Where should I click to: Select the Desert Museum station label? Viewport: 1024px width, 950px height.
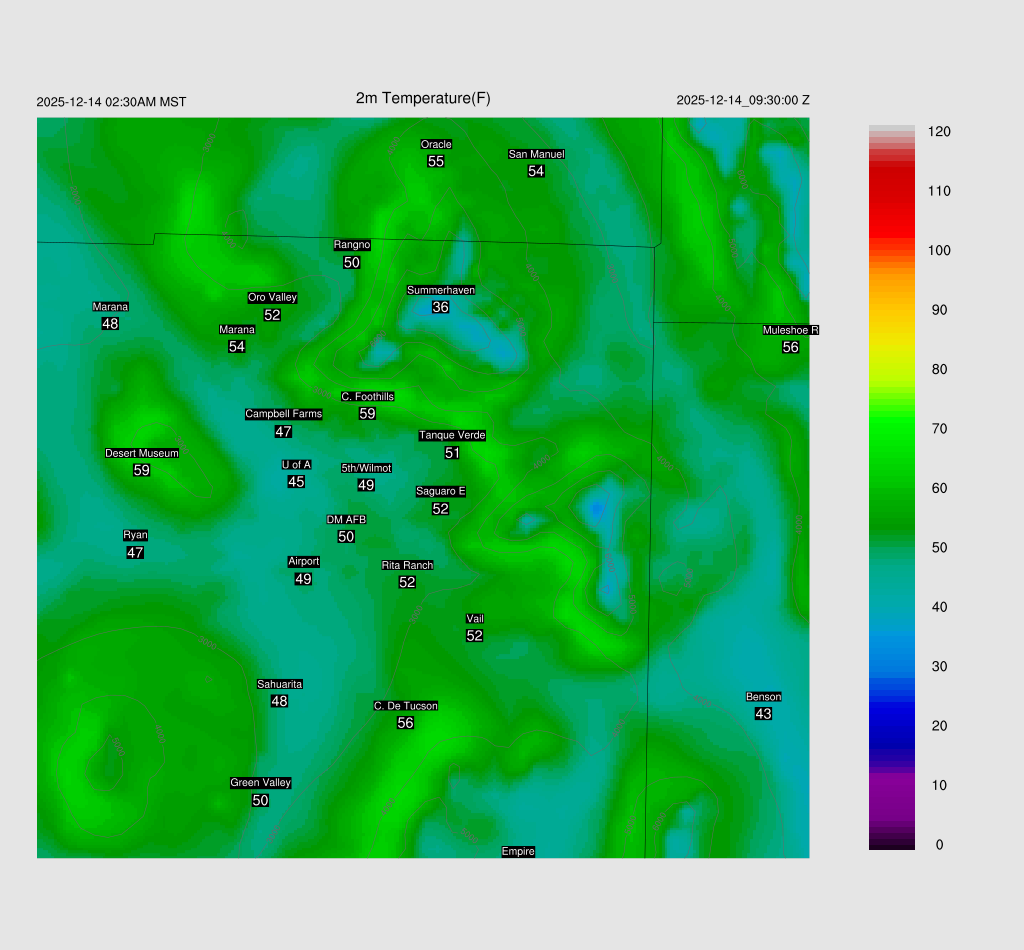142,453
